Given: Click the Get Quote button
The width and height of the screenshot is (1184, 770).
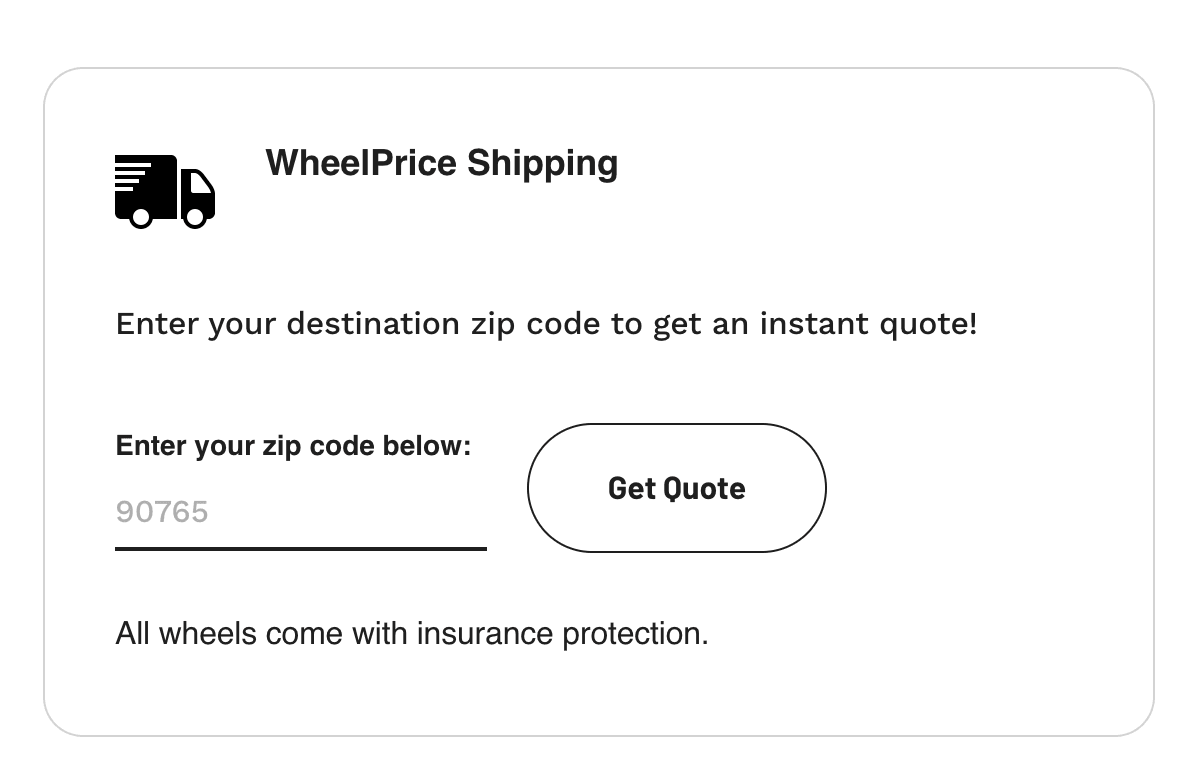Looking at the screenshot, I should coord(676,488).
